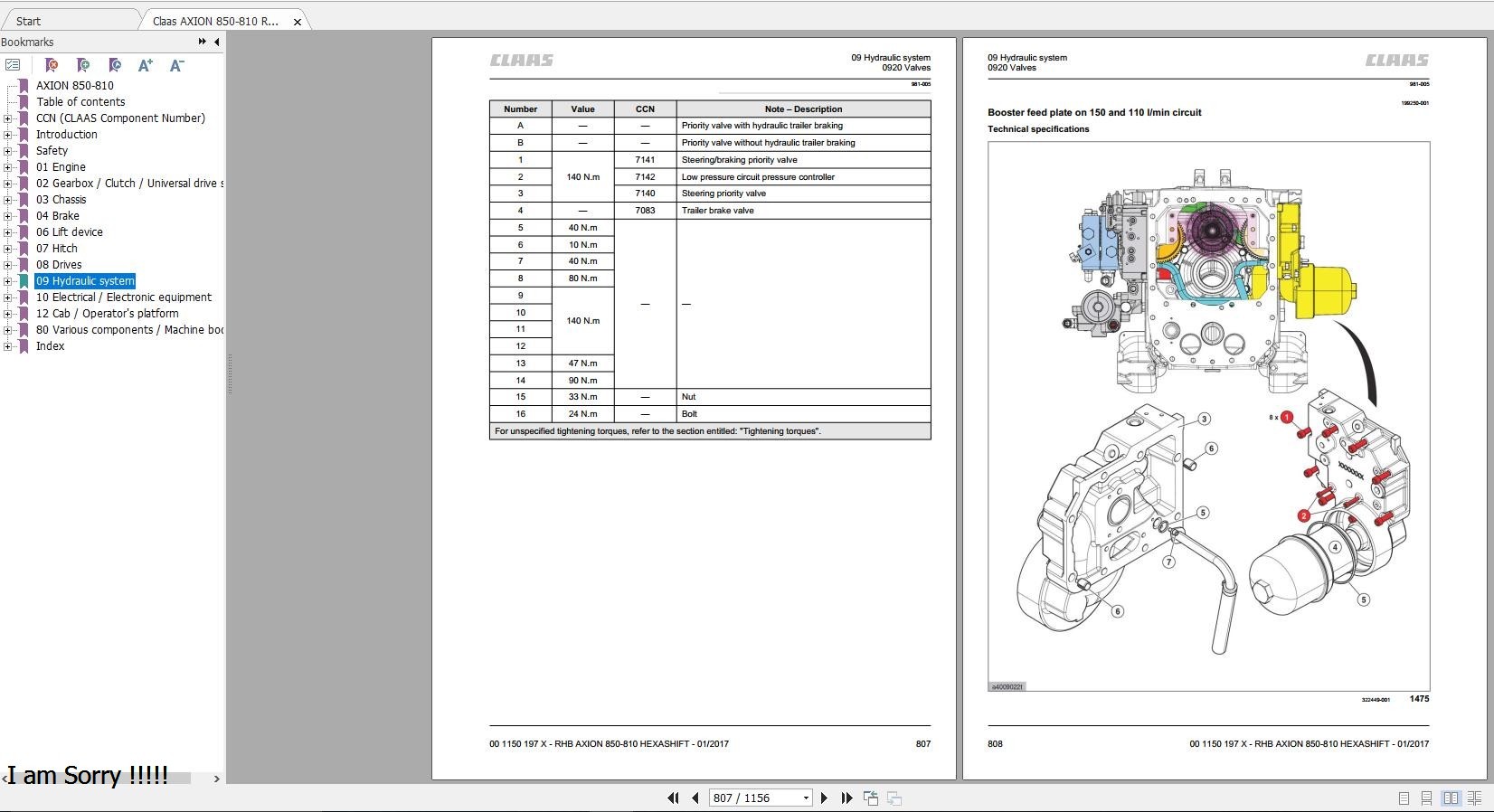
Task: Select the 06 Lift device bookmark
Action: 69,232
